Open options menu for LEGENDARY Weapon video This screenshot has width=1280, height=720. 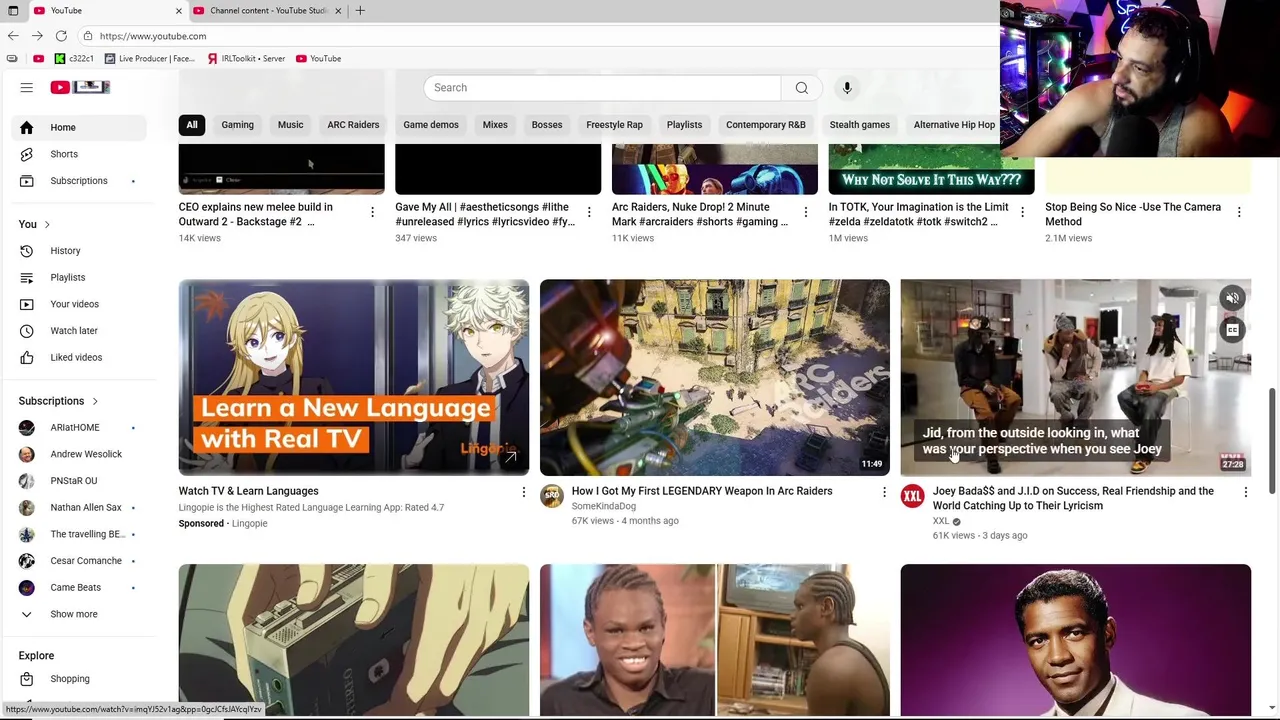coord(884,492)
